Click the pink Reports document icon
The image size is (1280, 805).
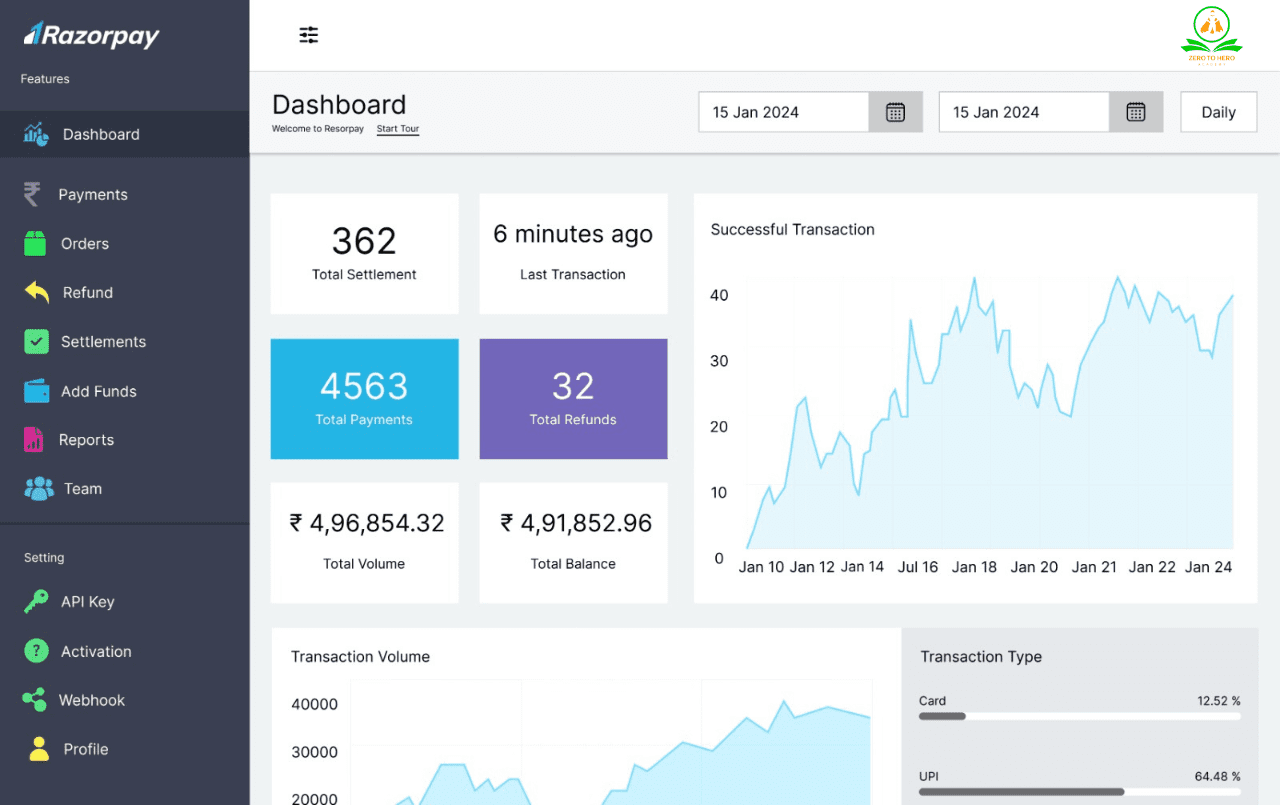[34, 439]
